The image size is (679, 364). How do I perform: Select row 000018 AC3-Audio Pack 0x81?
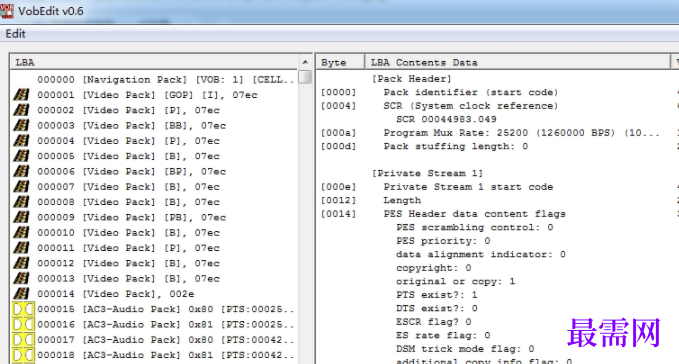[x=166, y=355]
